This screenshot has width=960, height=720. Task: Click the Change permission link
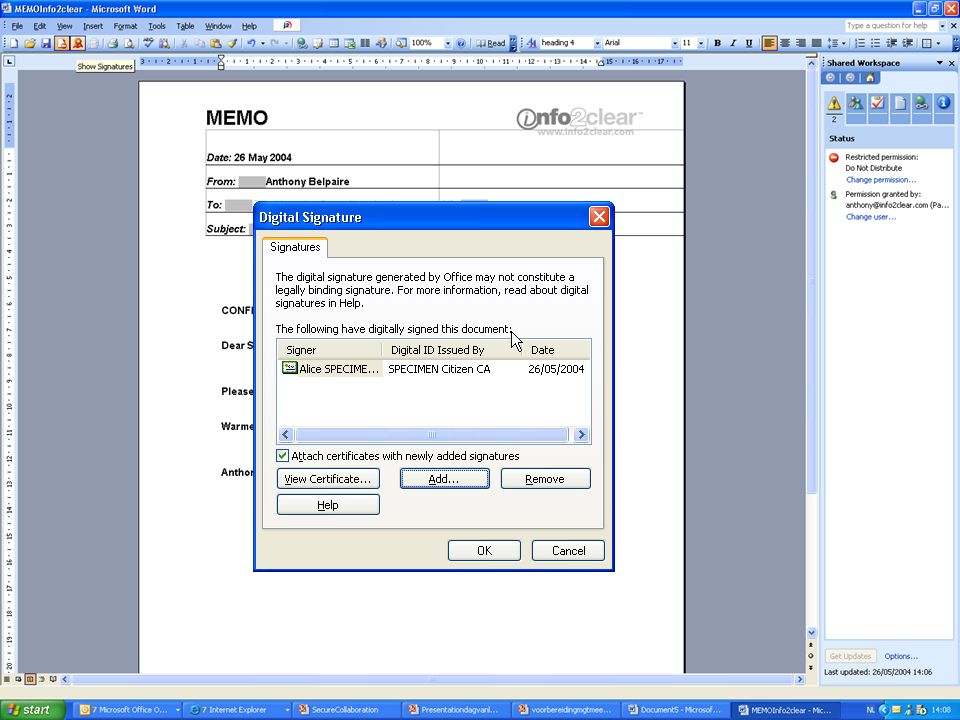point(881,180)
